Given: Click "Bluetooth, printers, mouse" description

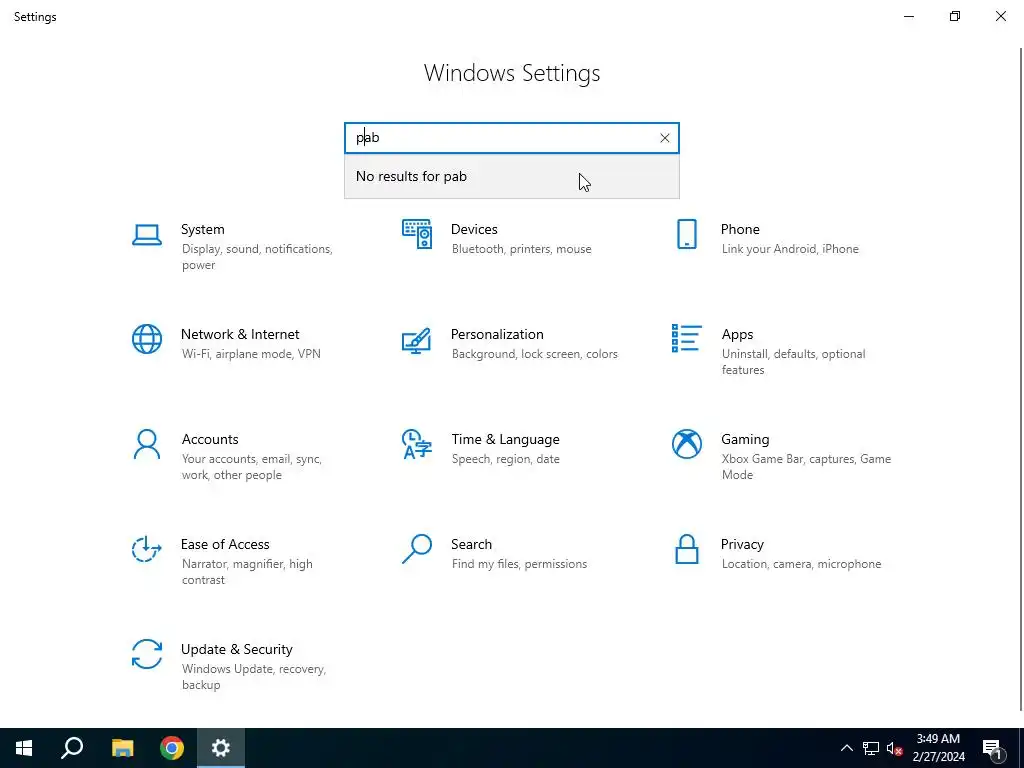Looking at the screenshot, I should tap(521, 249).
